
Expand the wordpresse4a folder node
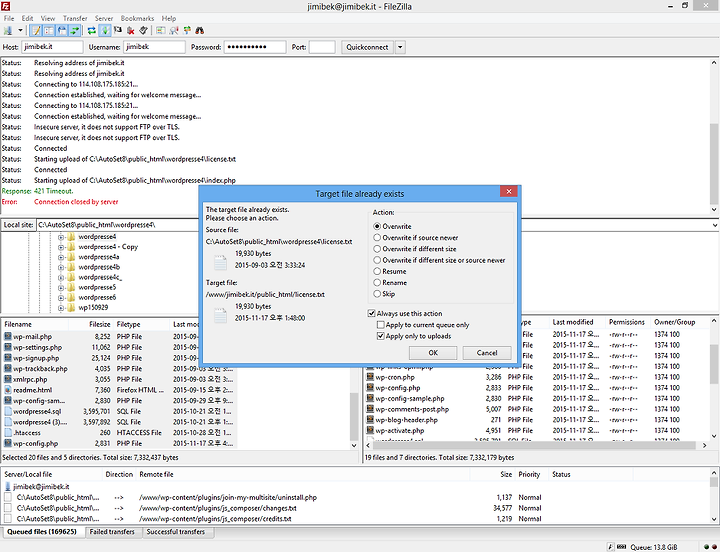pyautogui.click(x=61, y=257)
